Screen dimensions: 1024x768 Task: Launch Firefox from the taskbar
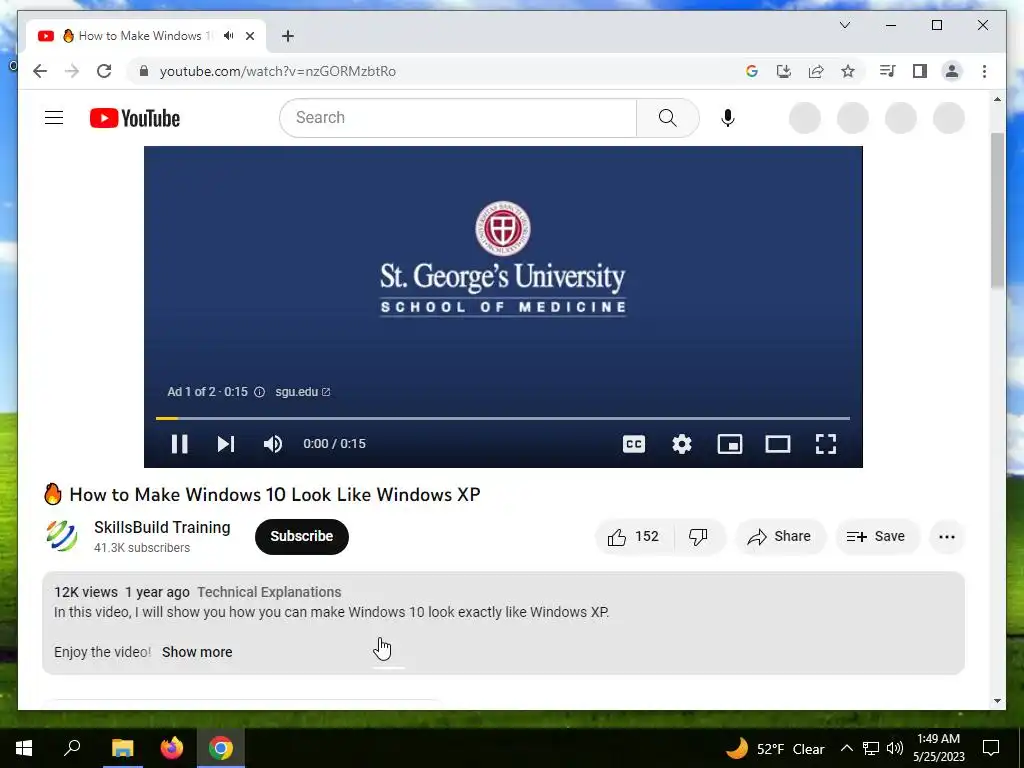point(172,748)
